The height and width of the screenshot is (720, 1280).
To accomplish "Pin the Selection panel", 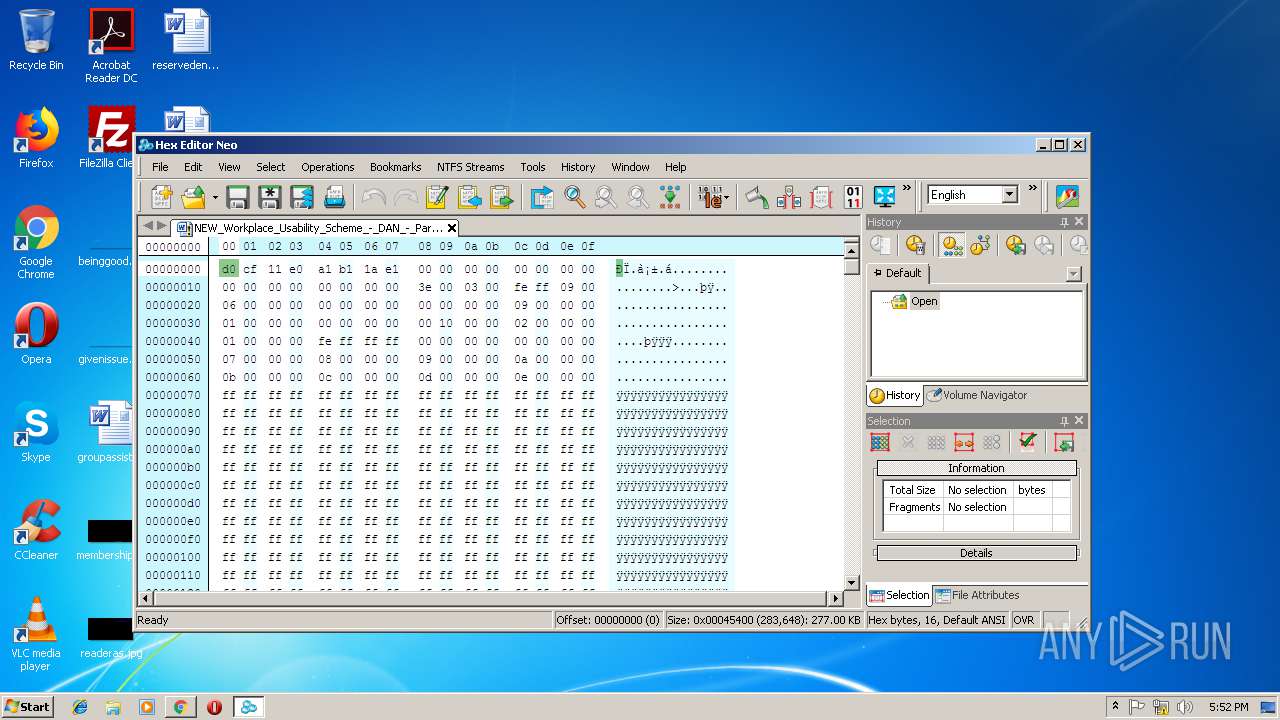I will coord(1064,421).
